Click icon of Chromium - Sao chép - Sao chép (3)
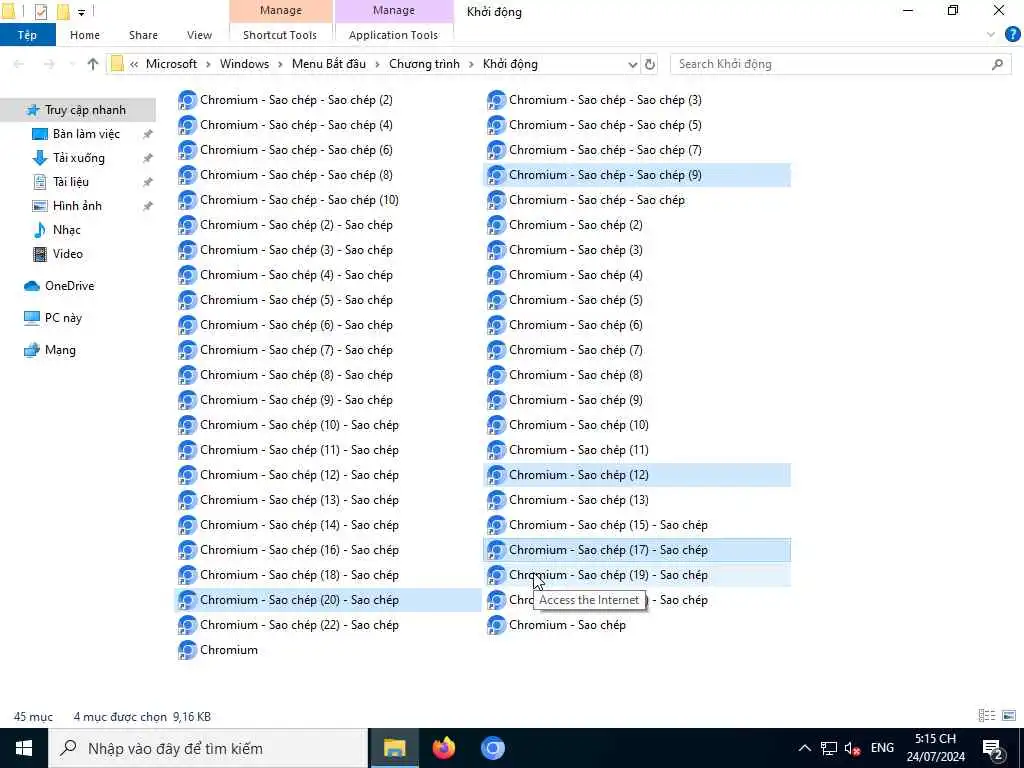1024x768 pixels. 496,100
